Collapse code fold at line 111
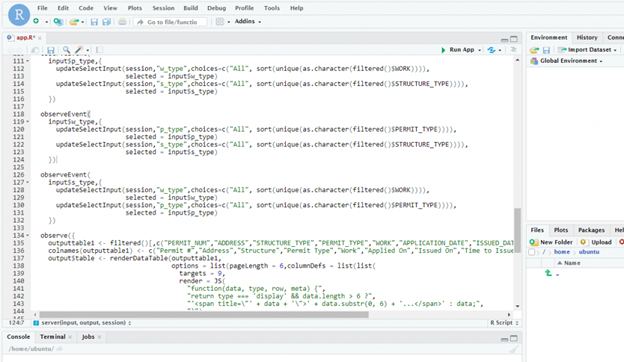 27,61
